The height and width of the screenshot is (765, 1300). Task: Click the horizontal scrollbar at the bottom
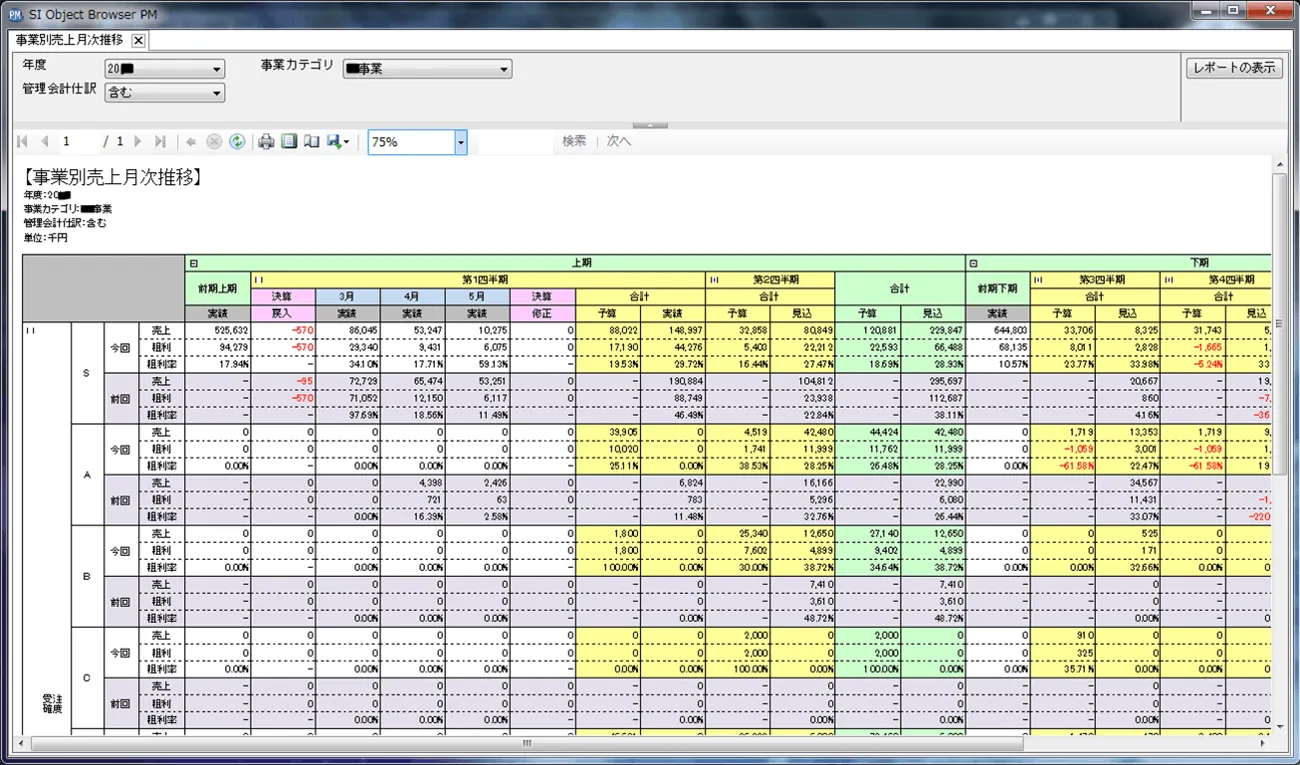coord(527,744)
